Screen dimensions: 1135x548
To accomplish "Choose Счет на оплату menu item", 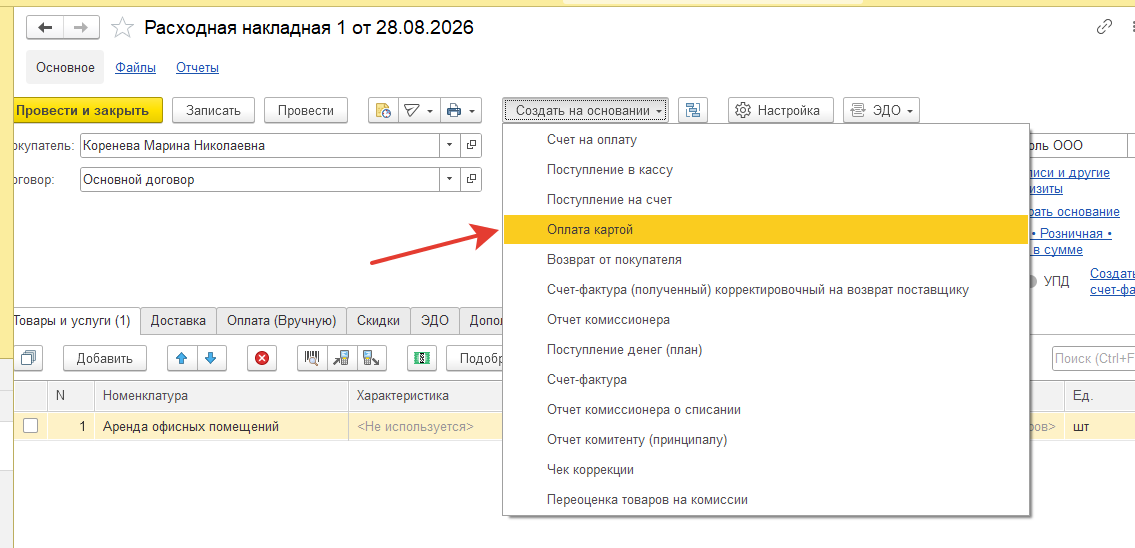I will point(766,139).
